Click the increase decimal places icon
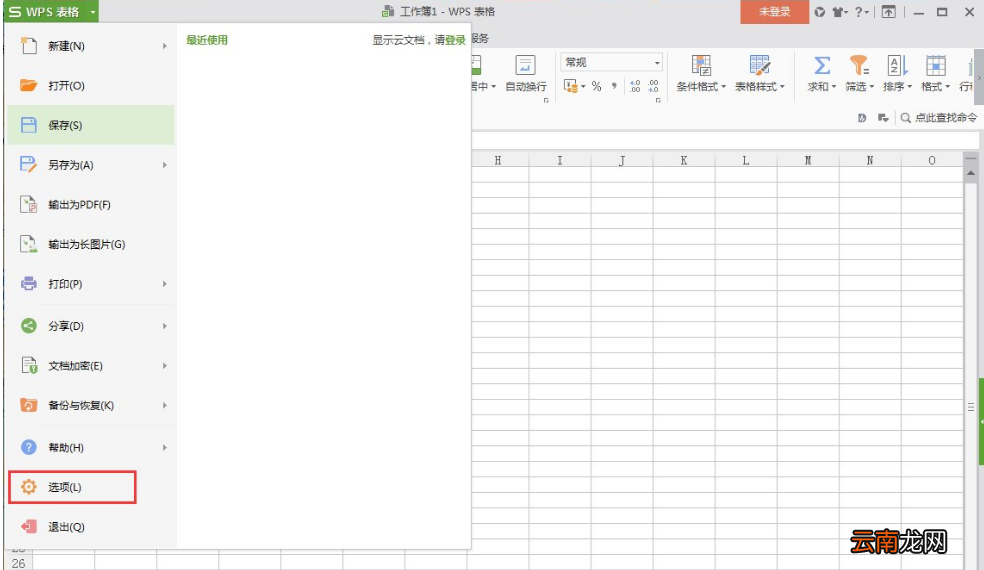 point(635,86)
